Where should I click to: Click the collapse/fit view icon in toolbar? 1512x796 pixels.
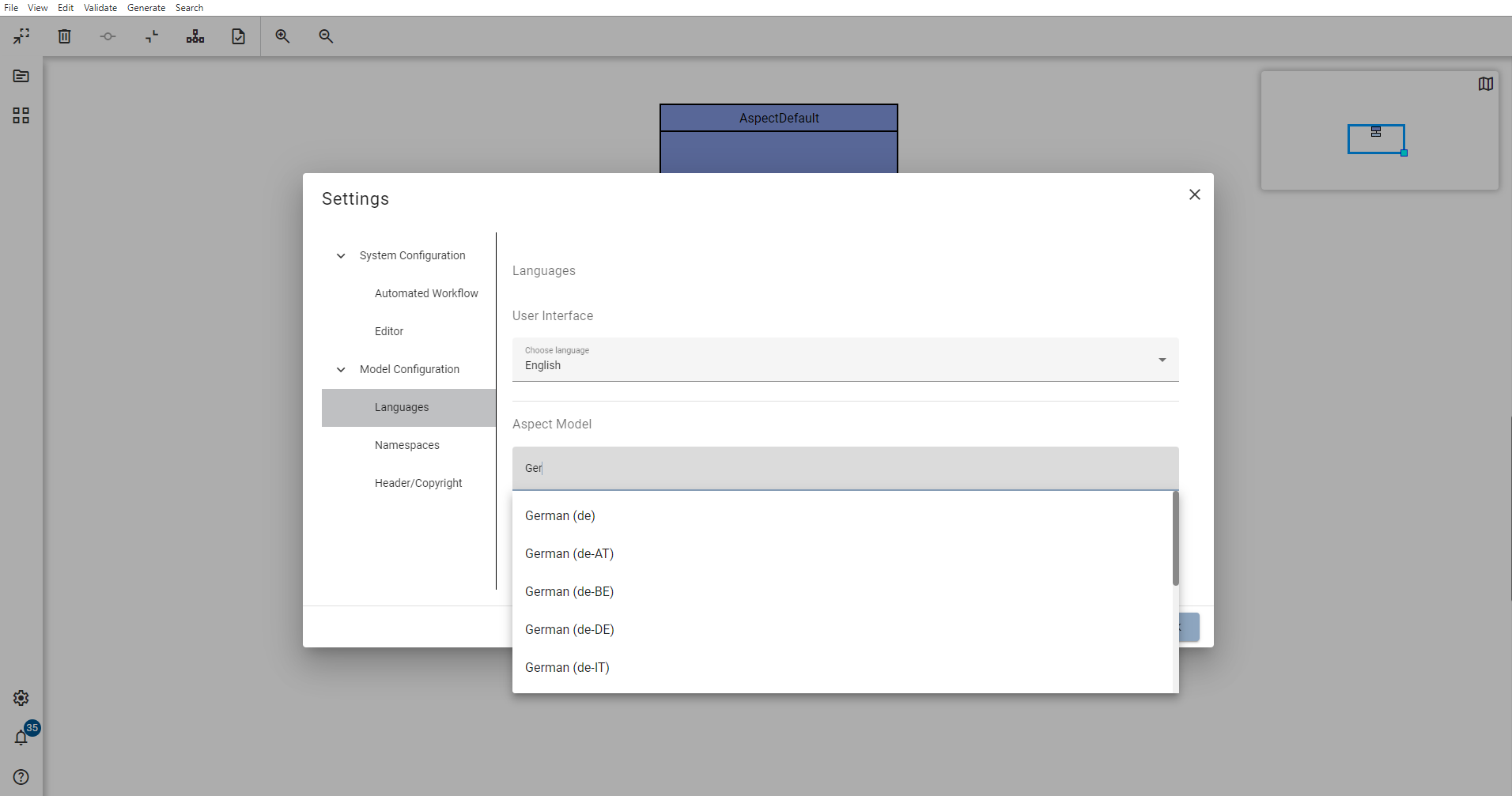click(x=21, y=36)
